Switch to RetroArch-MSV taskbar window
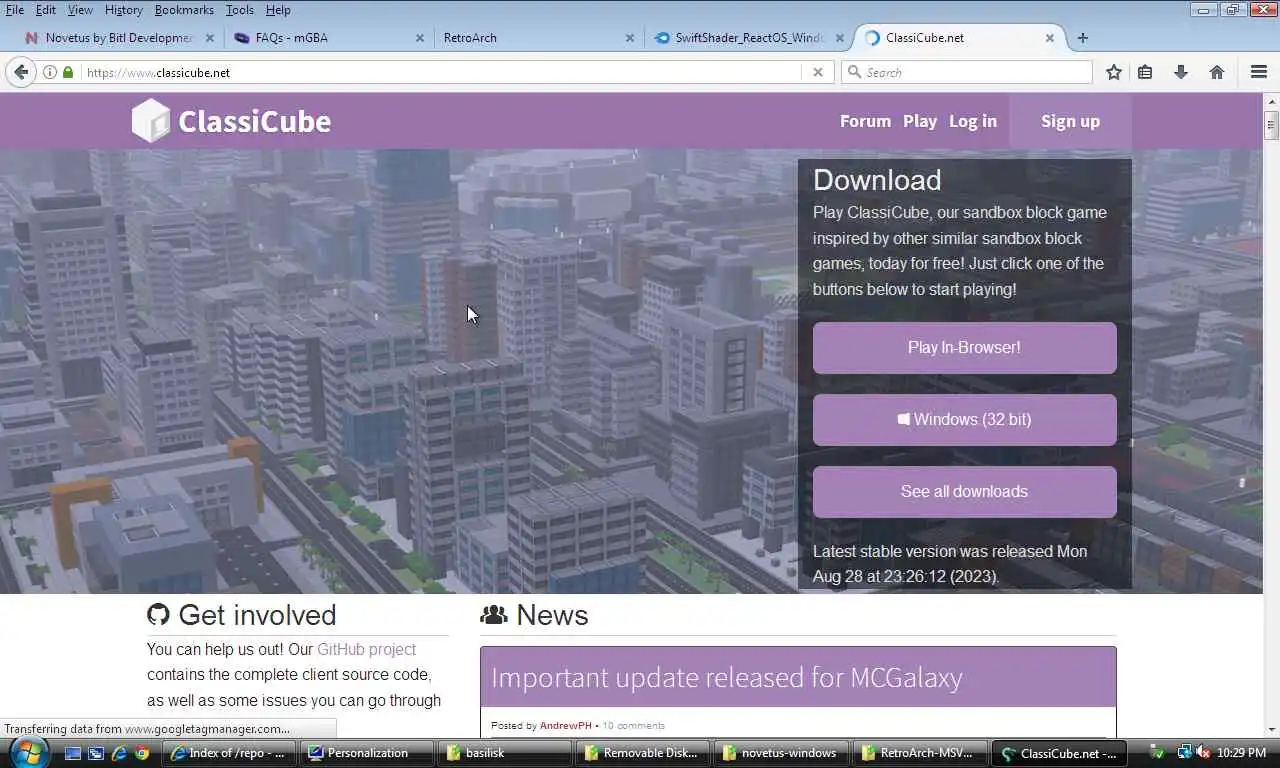The height and width of the screenshot is (768, 1280). click(919, 753)
